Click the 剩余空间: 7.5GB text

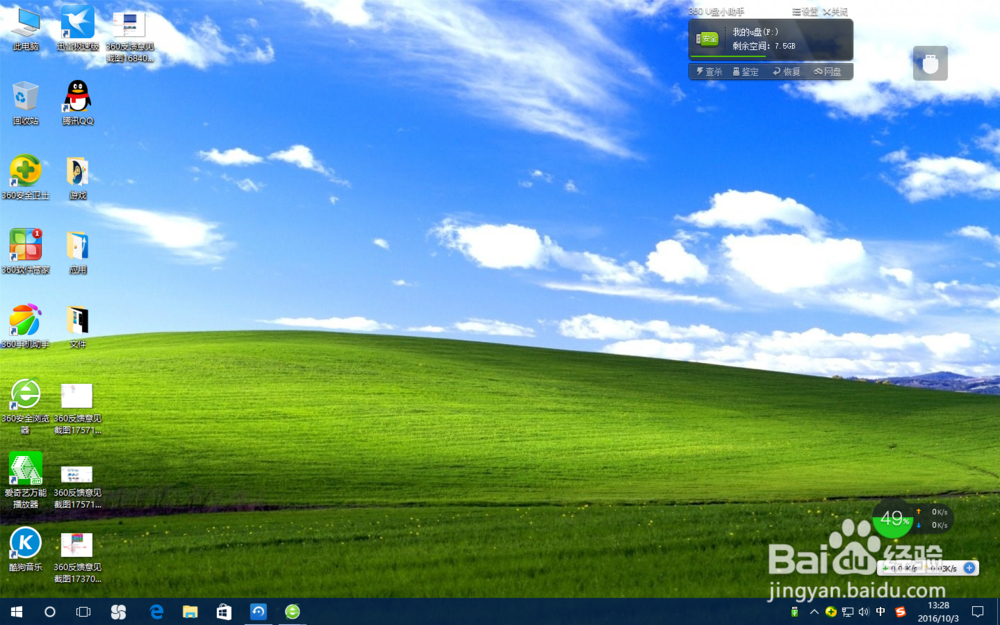tap(764, 46)
